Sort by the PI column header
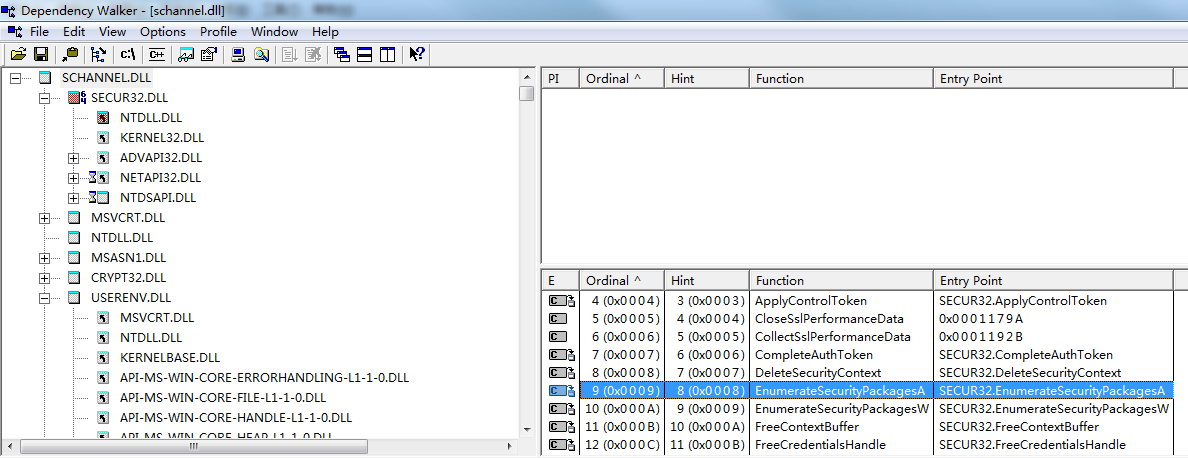The image size is (1188, 458). point(561,78)
